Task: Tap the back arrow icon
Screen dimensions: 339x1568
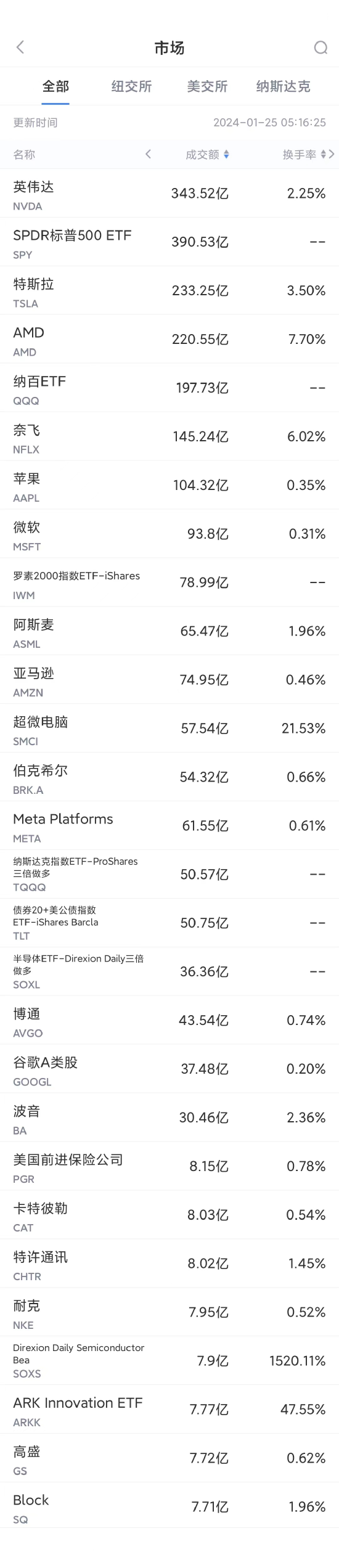Action: click(x=20, y=47)
